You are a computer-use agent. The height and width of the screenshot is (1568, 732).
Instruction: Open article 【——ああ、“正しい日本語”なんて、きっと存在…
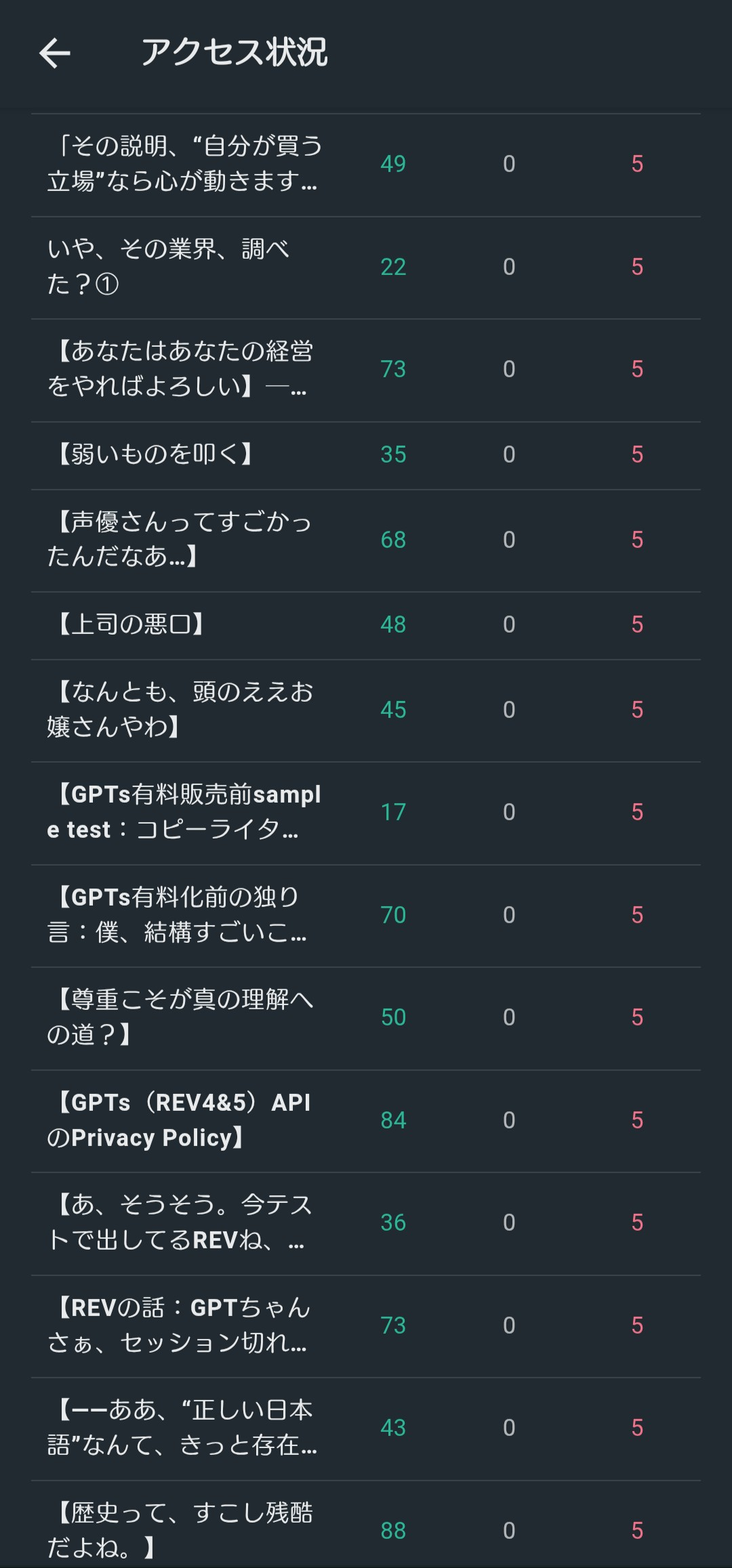pyautogui.click(x=182, y=1428)
